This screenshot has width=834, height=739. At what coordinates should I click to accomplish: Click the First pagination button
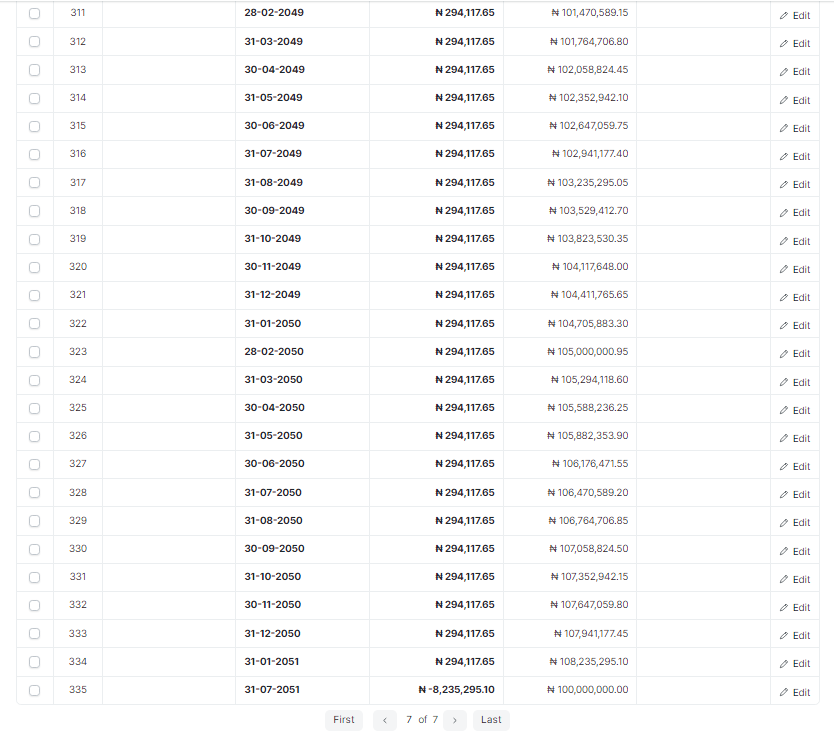(x=344, y=720)
